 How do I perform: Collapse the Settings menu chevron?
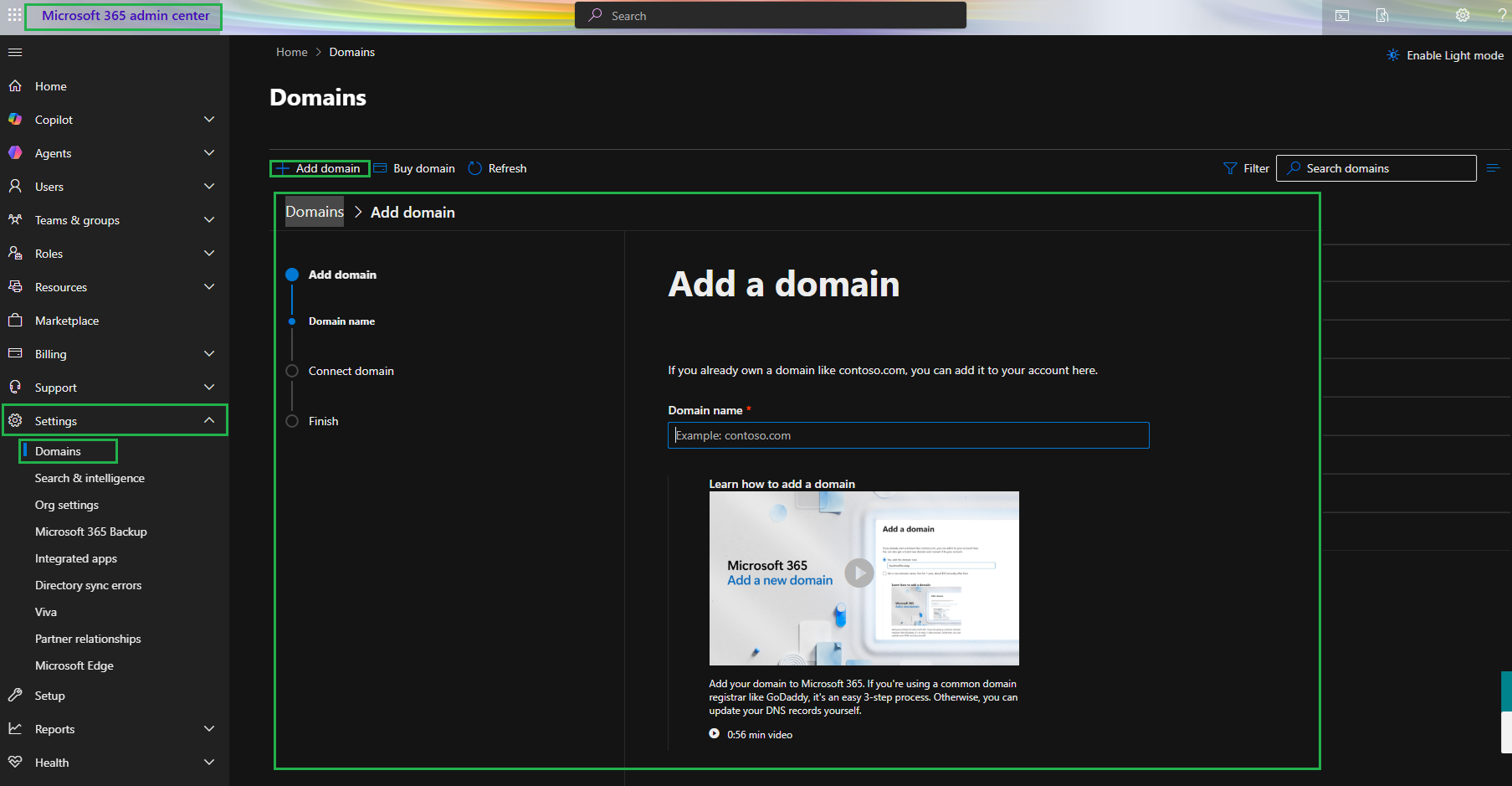point(209,421)
